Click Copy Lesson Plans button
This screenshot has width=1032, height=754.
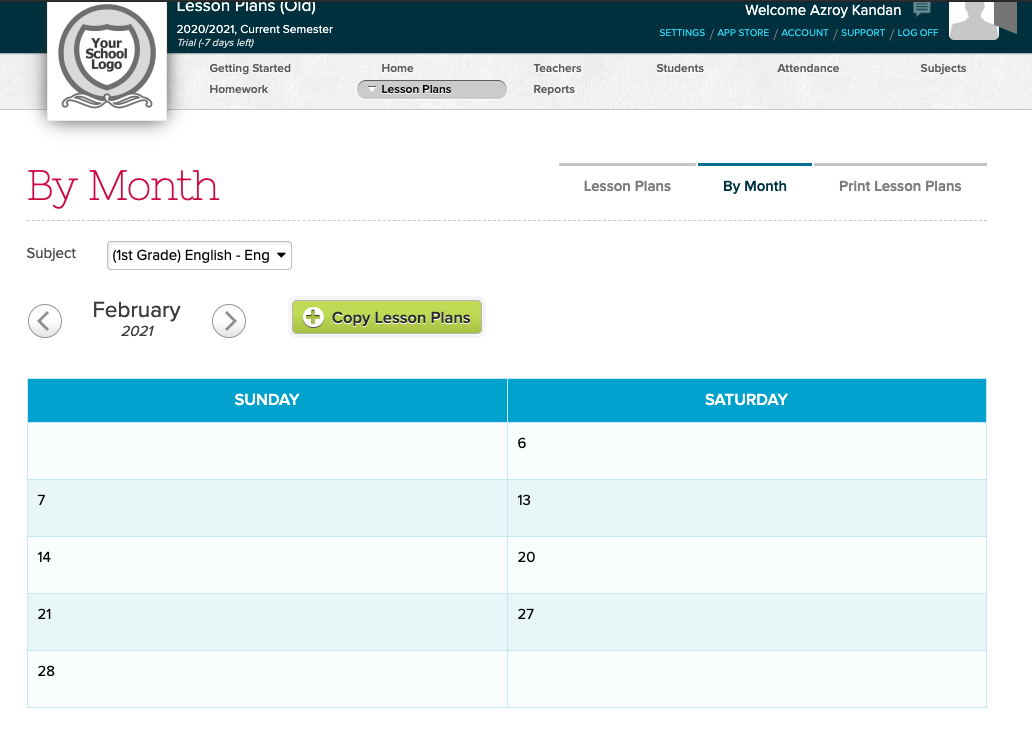[387, 317]
